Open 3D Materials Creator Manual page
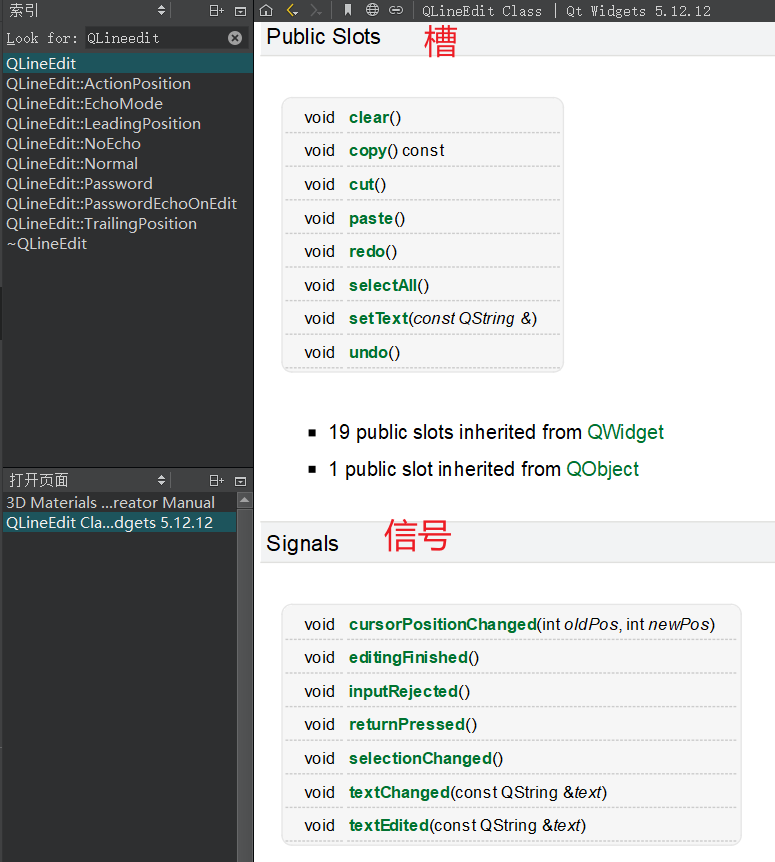Viewport: 775px width, 862px height. tap(120, 502)
